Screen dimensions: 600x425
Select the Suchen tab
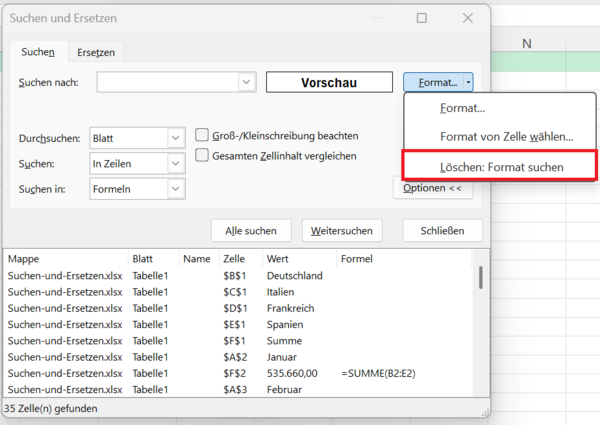tap(38, 52)
